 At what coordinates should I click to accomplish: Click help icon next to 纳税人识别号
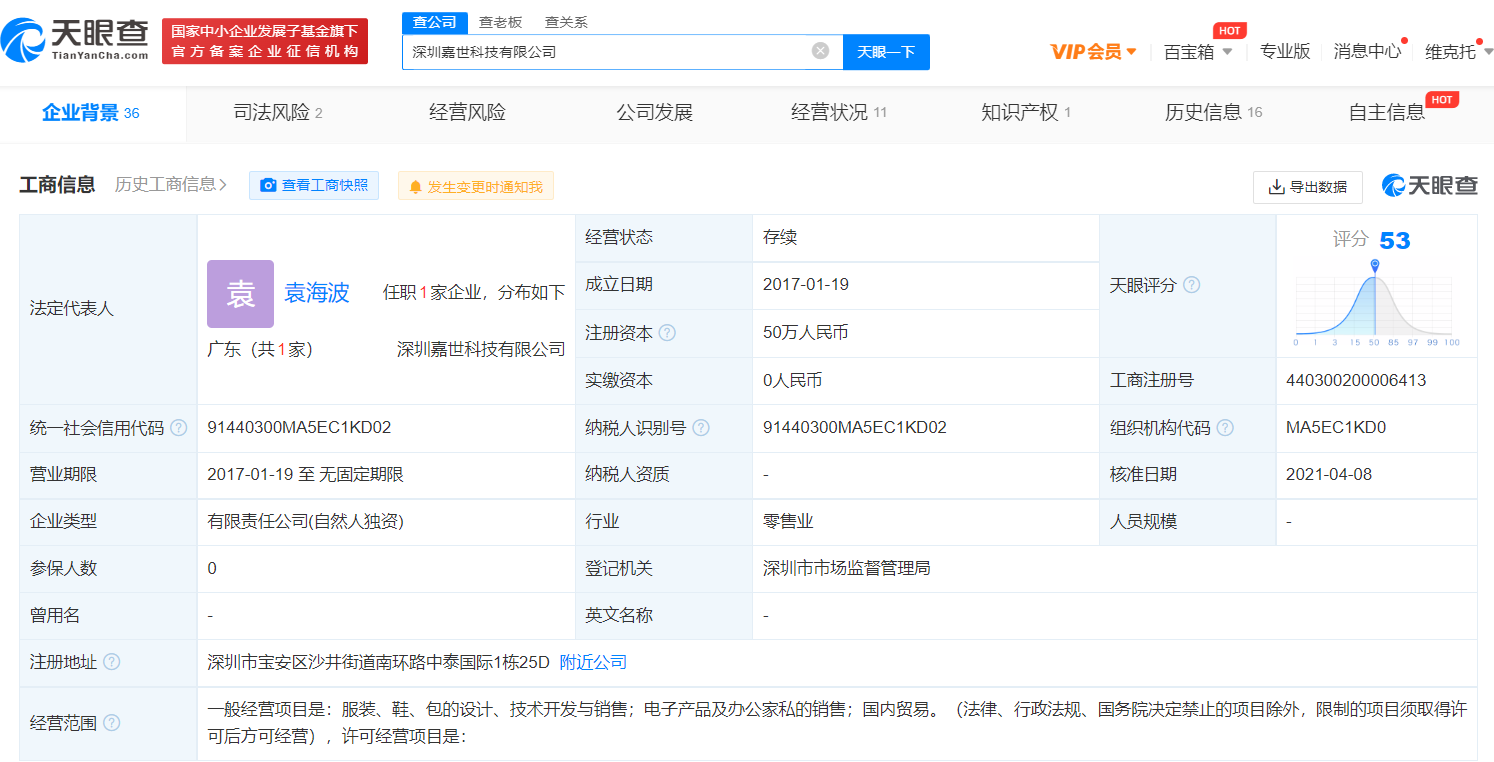tap(701, 428)
